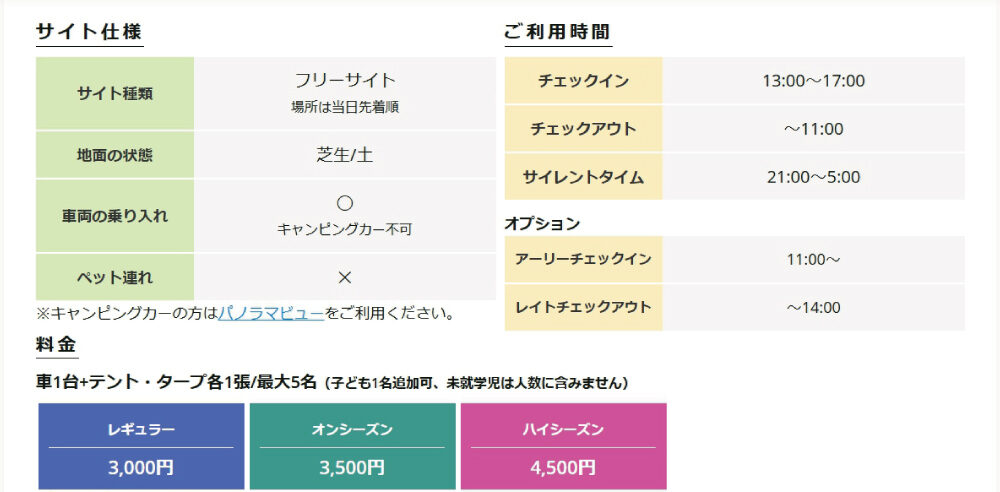This screenshot has height=492, width=1000.
Task: Click the レイトチェックアウト option row
Action: pyautogui.click(x=735, y=308)
